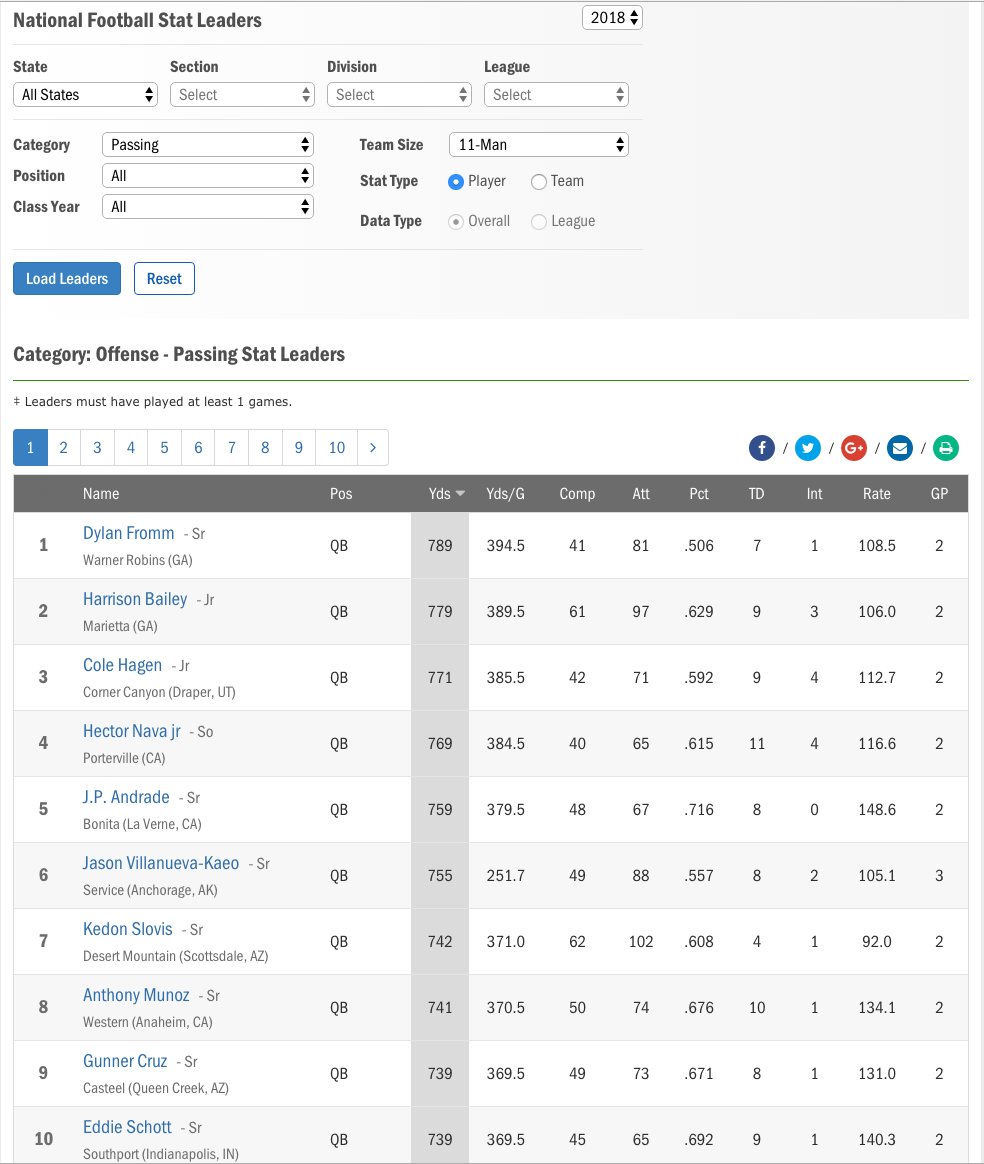Open the Team Size 11-Man dropdown
Screen dimensions: 984x1164
(x=539, y=145)
